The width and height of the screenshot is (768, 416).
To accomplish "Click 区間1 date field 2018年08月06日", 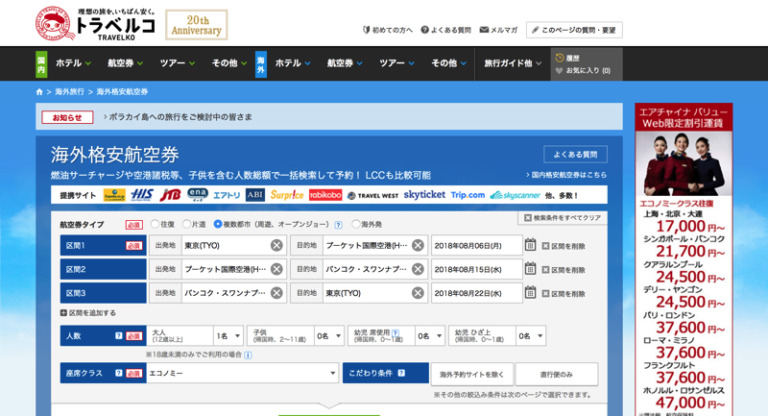I will 477,245.
